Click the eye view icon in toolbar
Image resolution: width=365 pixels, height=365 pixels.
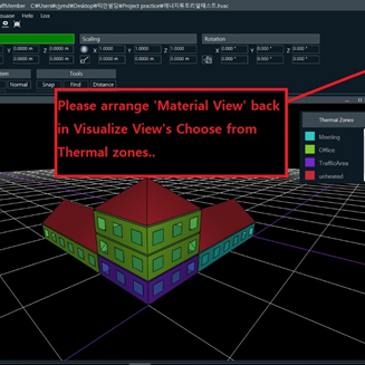pos(5,24)
